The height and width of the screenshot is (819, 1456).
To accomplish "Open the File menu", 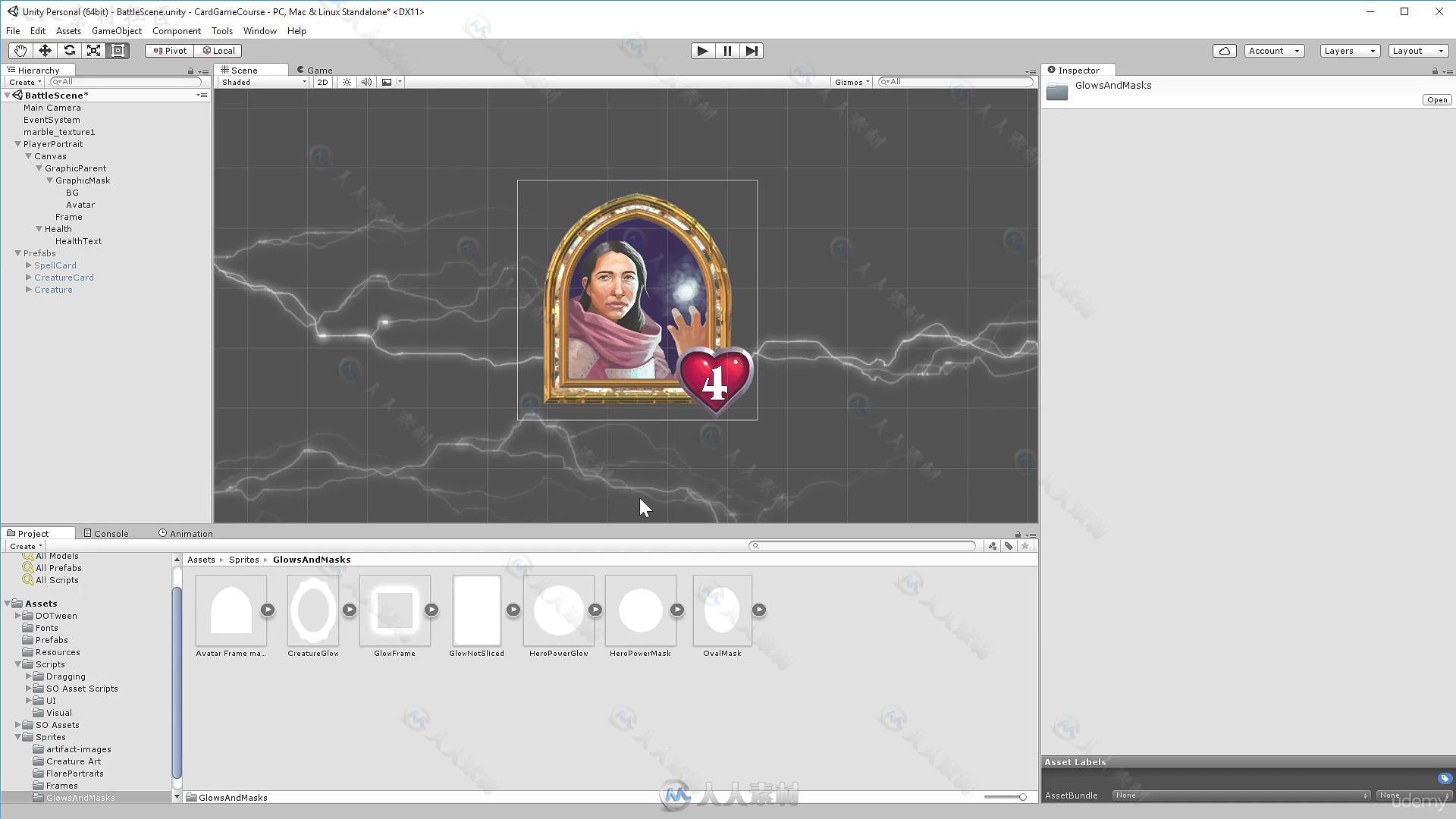I will coord(13,31).
